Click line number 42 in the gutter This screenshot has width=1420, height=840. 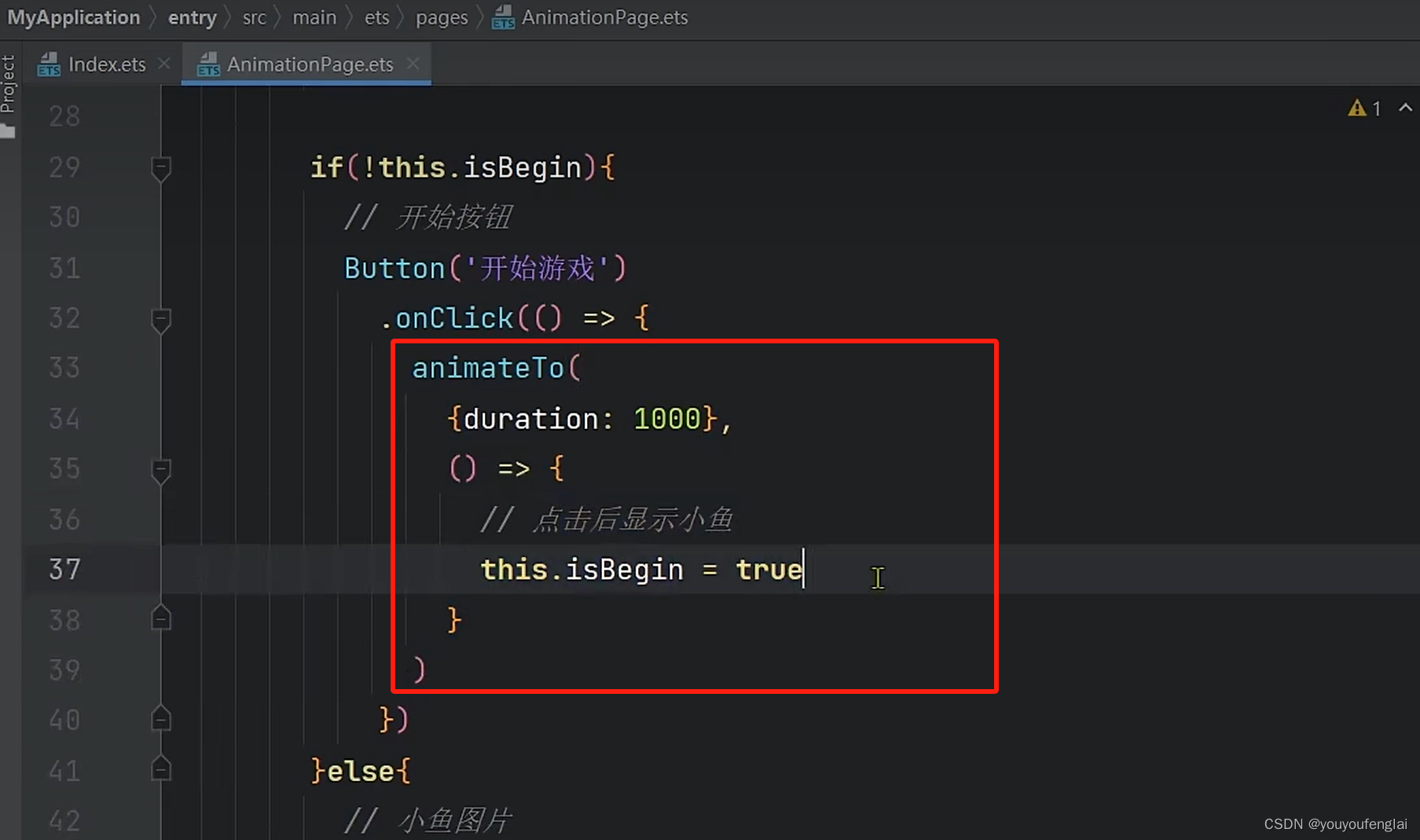point(64,820)
